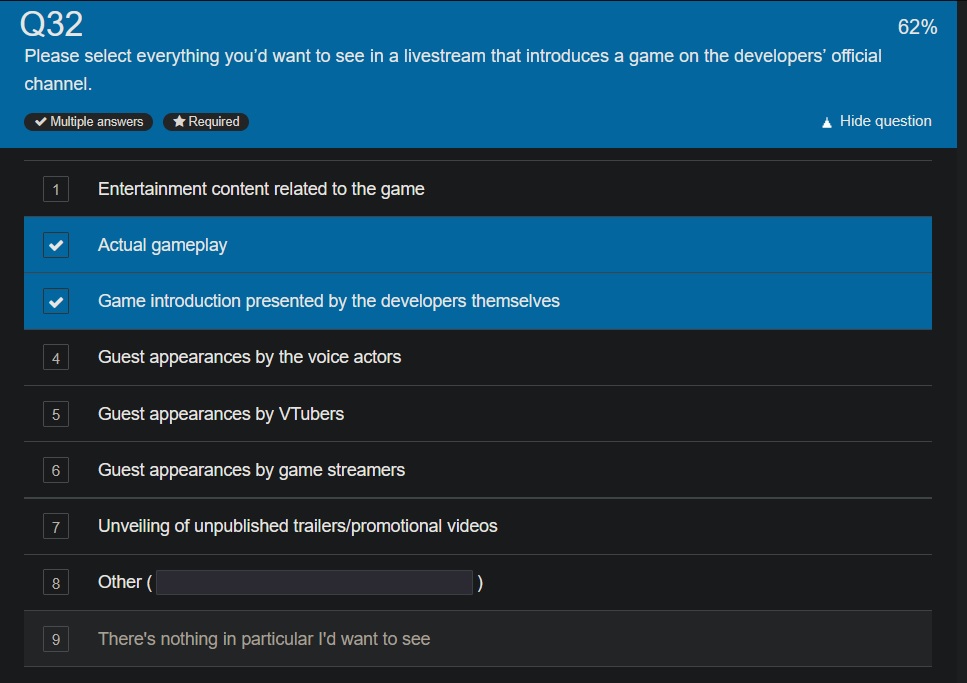Tick checkbox 4 for voice actors

[x=56, y=357]
